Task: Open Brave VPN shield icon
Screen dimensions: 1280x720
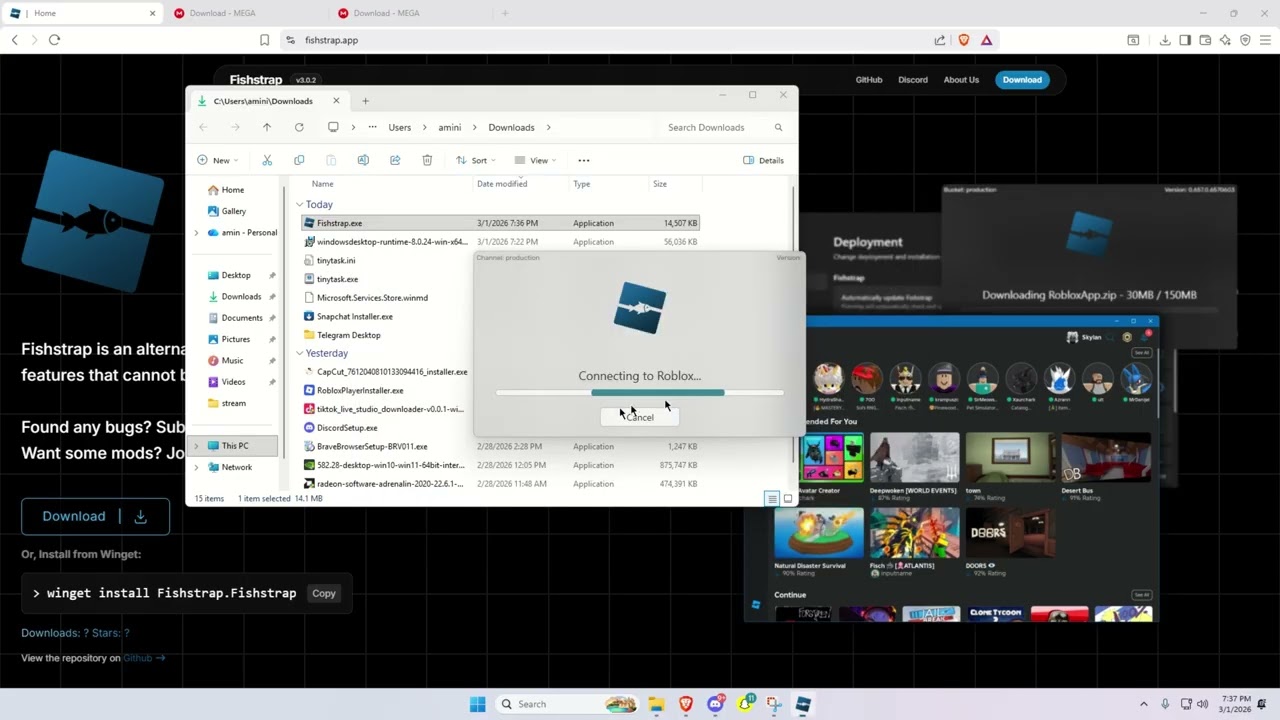Action: (1245, 40)
